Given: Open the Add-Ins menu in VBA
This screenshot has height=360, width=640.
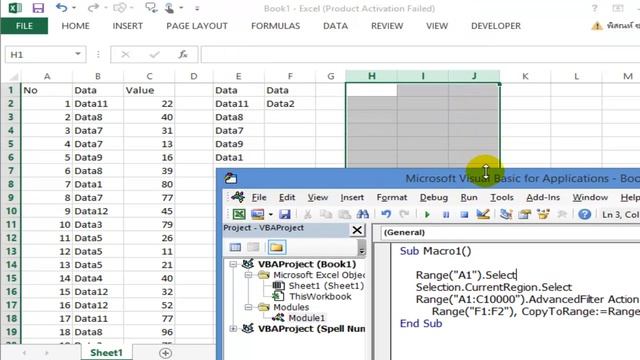Looking at the screenshot, I should (x=543, y=198).
